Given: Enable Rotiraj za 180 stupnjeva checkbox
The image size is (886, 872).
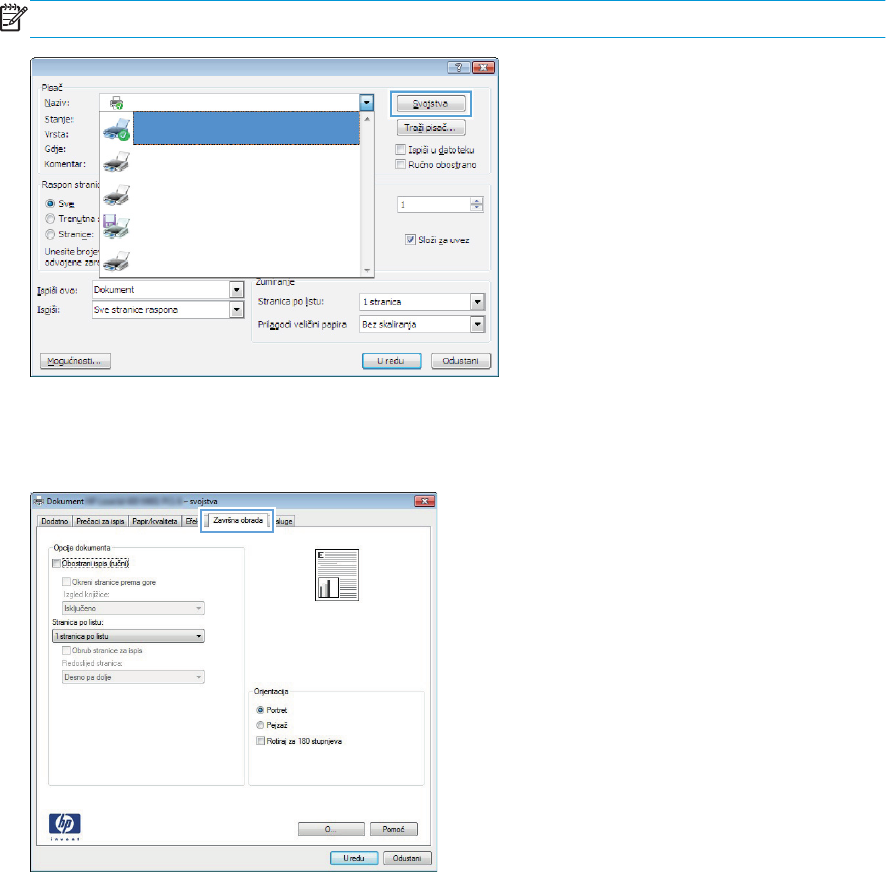Looking at the screenshot, I should pyautogui.click(x=260, y=741).
